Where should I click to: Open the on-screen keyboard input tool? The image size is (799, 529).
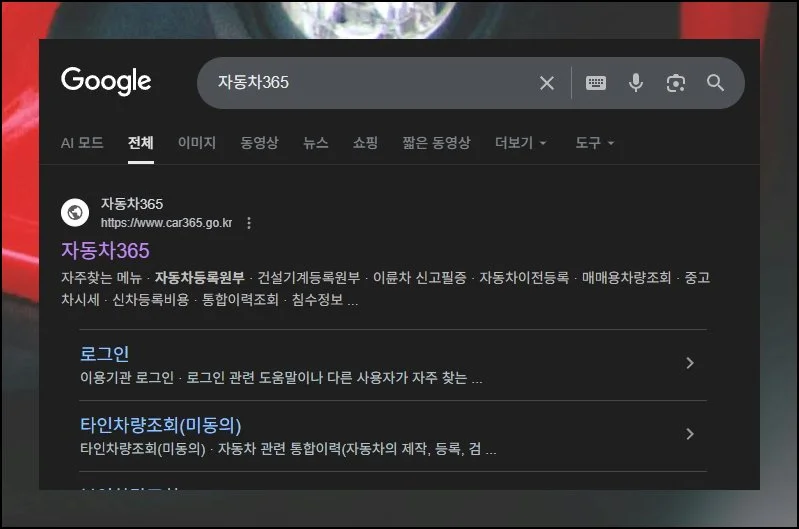596,83
